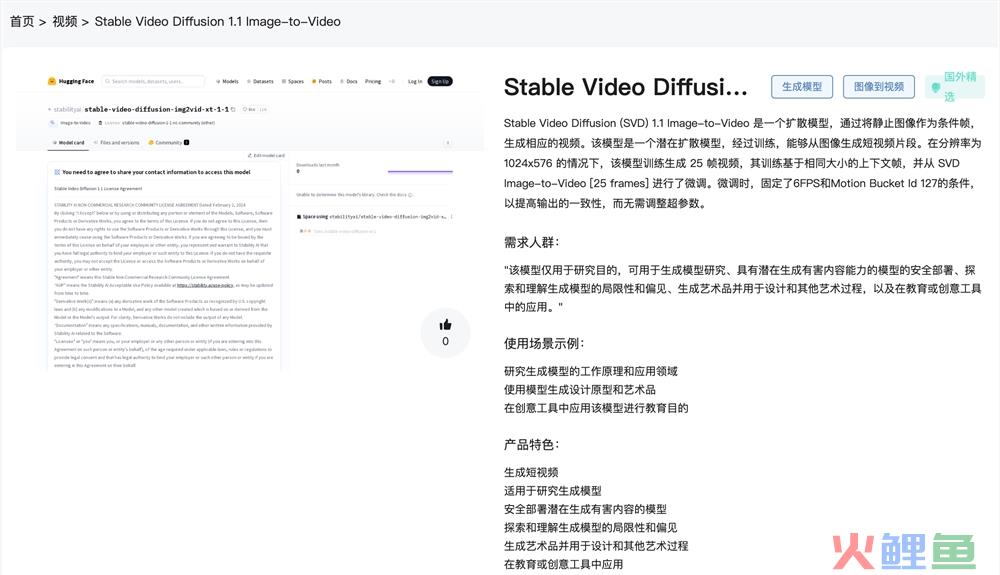Open the Hugging Face page screenshot thumbnail
Viewport: 1000px width, 575px height.
point(250,221)
